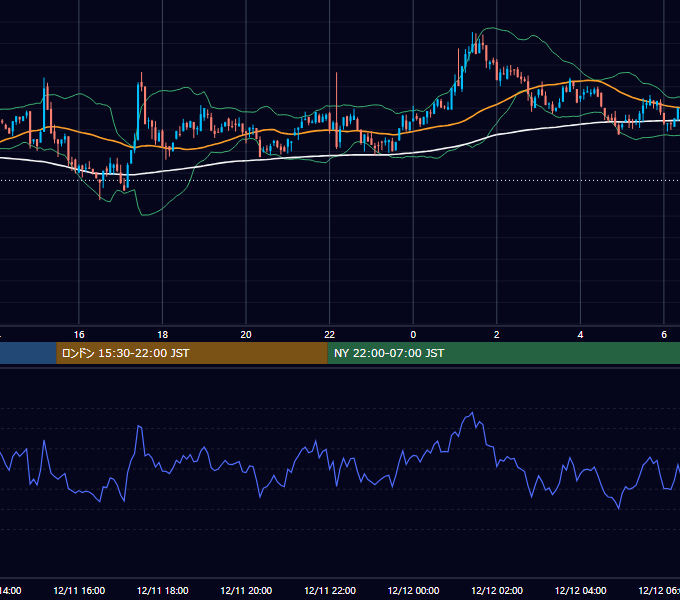Click the "2" hour label on price chart axis
Viewport: 680px width, 600px height.
(x=497, y=335)
